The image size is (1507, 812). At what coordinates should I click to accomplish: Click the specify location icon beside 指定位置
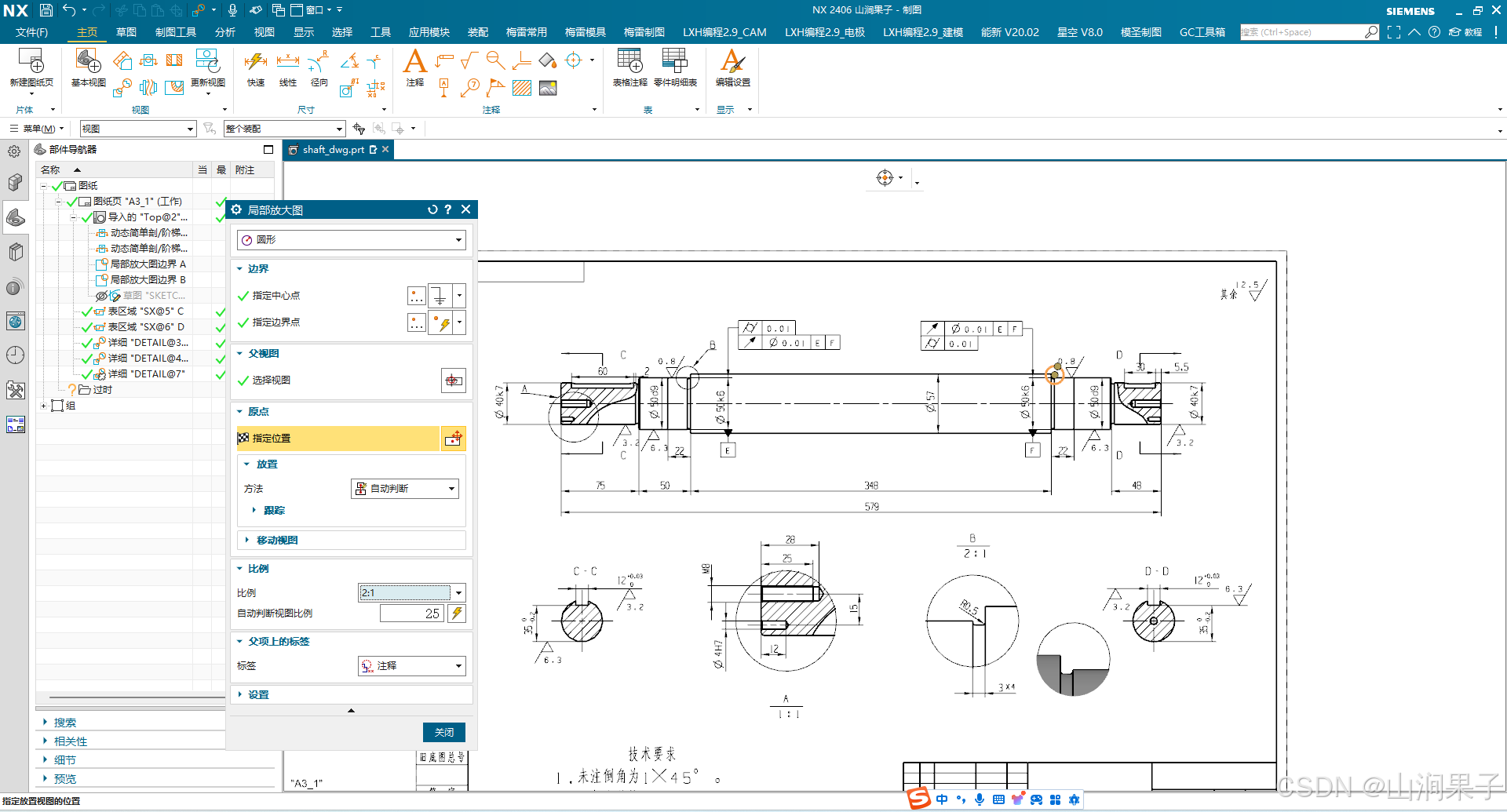(x=454, y=439)
